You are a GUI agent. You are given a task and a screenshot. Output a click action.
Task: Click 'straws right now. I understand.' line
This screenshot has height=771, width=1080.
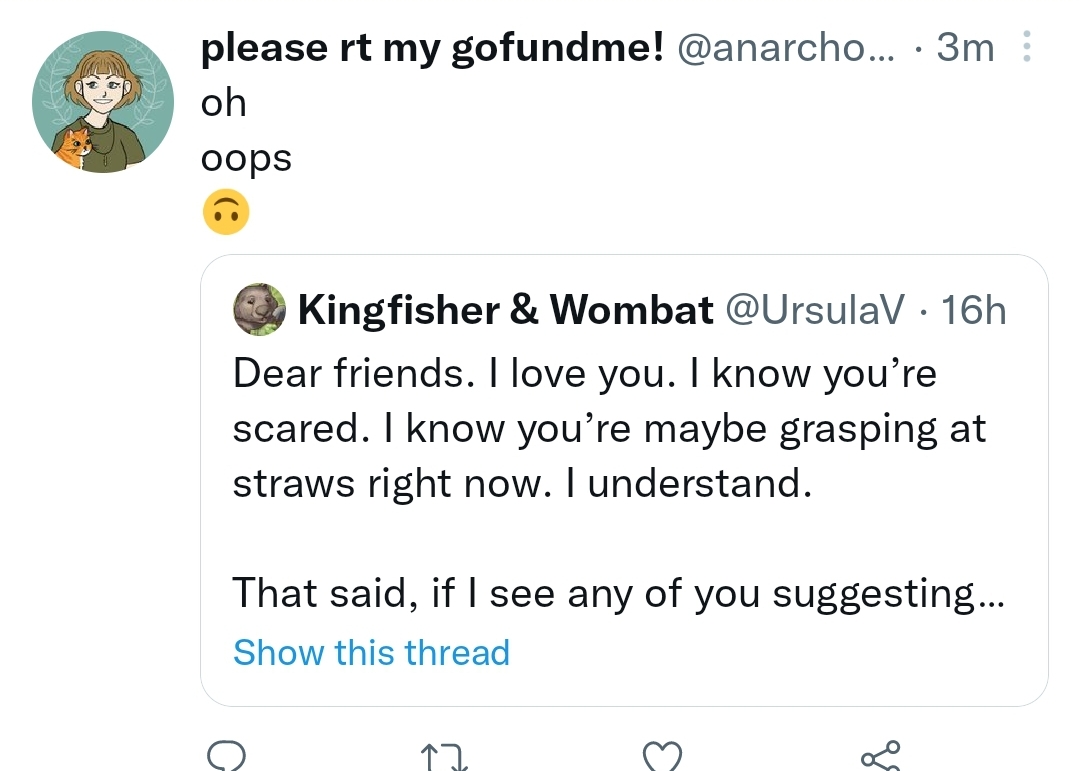[522, 483]
